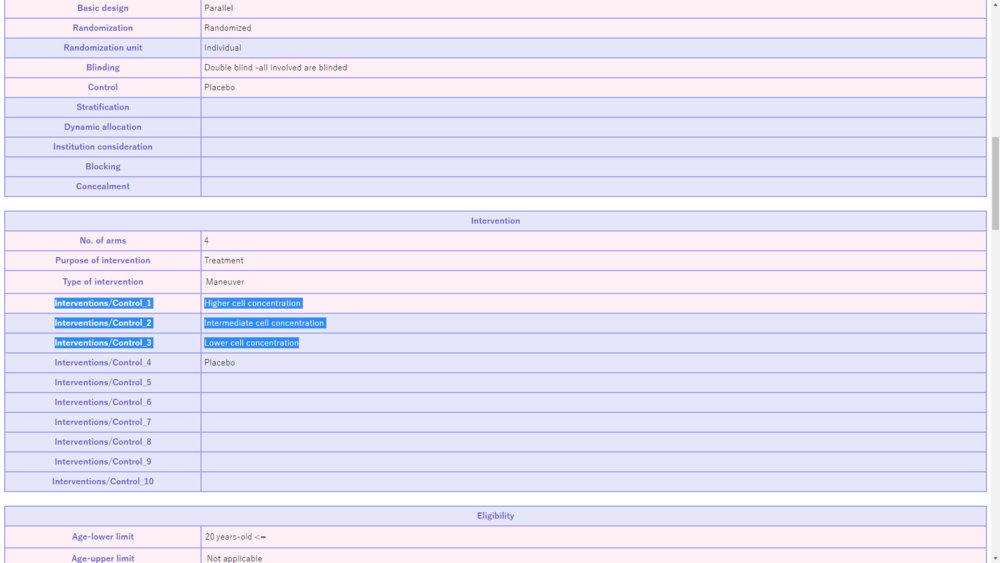This screenshot has width=1000, height=563.
Task: Click the 'Age-lower limit' row label
Action: 103,537
